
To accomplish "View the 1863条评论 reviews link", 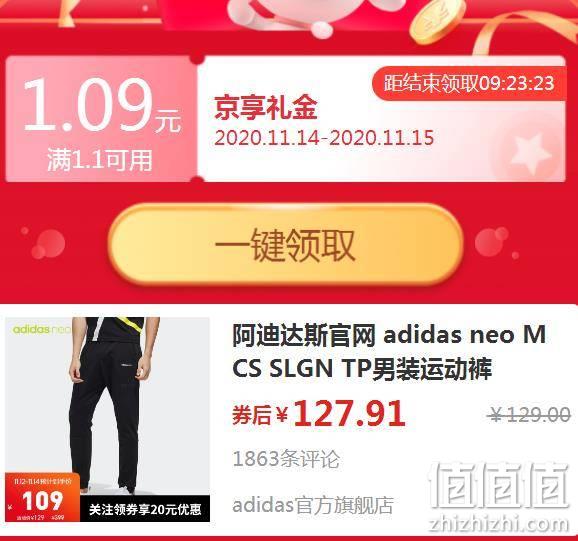I will 286,459.
